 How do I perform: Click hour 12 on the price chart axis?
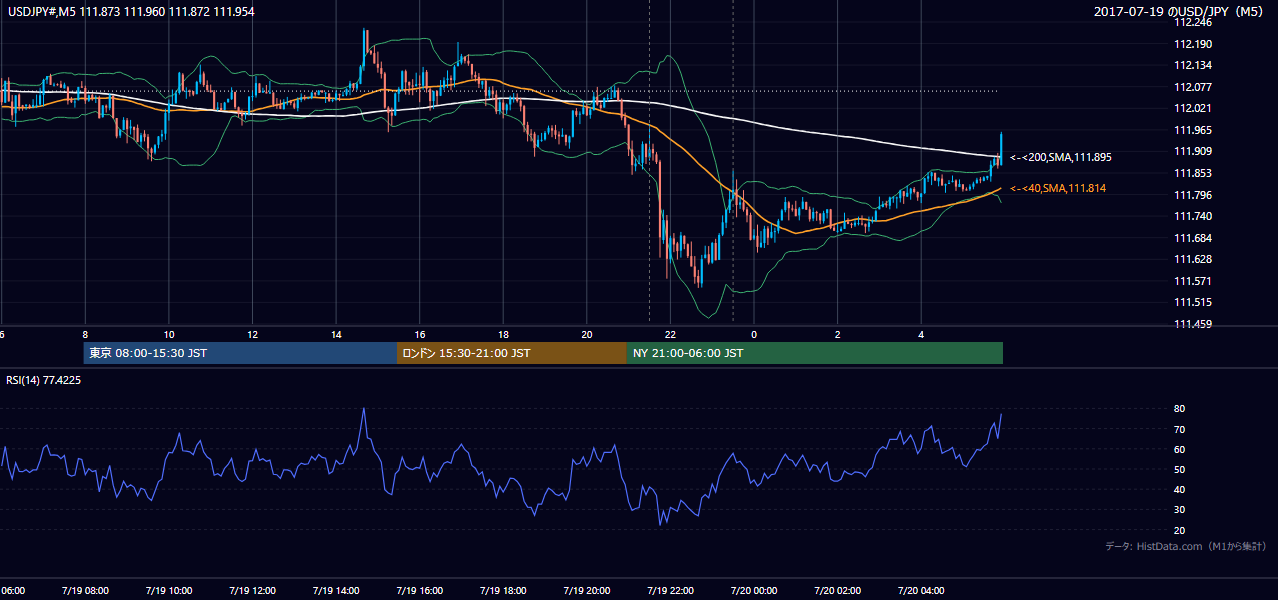coord(252,335)
